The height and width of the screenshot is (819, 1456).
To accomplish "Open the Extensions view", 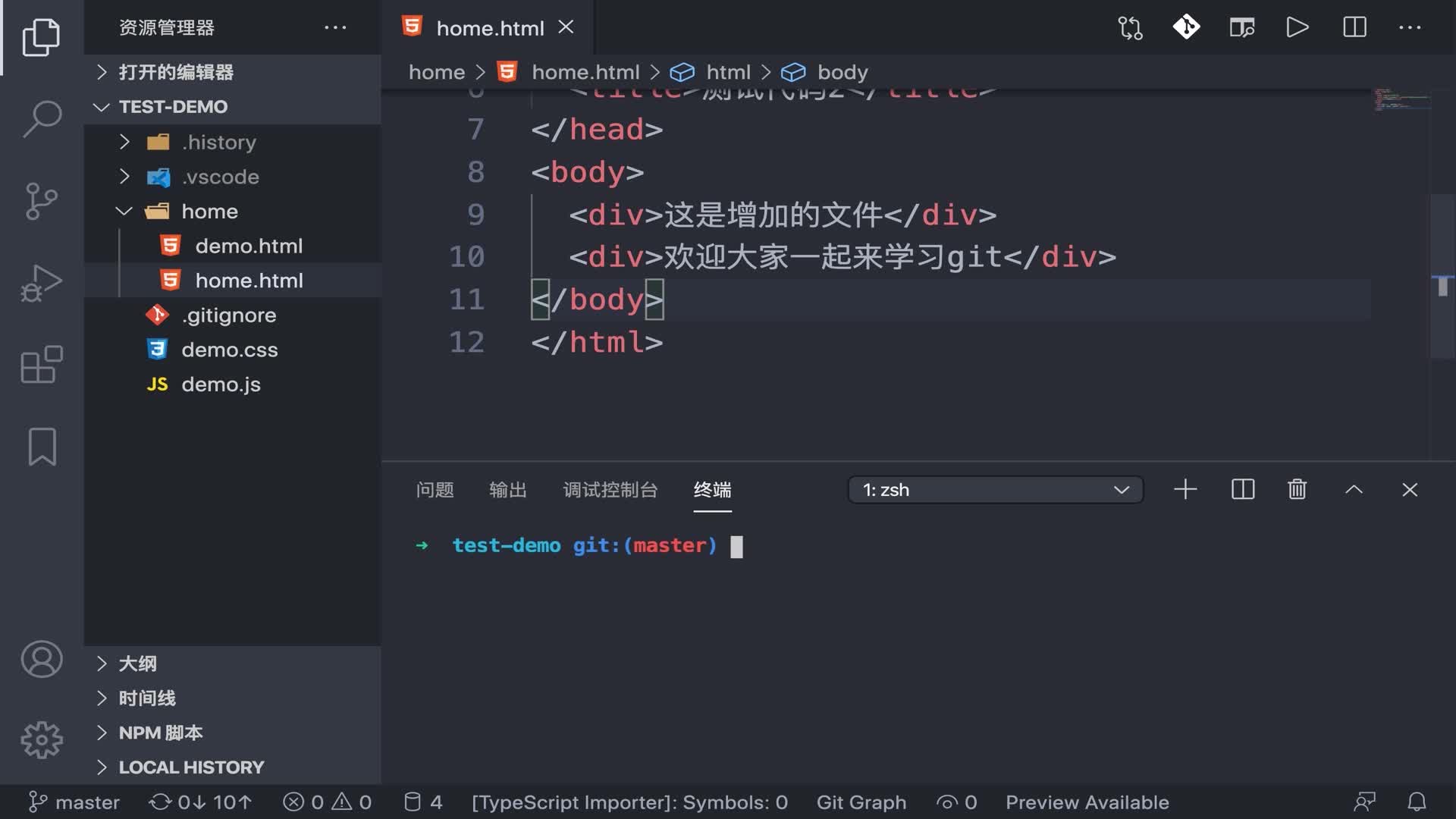I will [42, 366].
